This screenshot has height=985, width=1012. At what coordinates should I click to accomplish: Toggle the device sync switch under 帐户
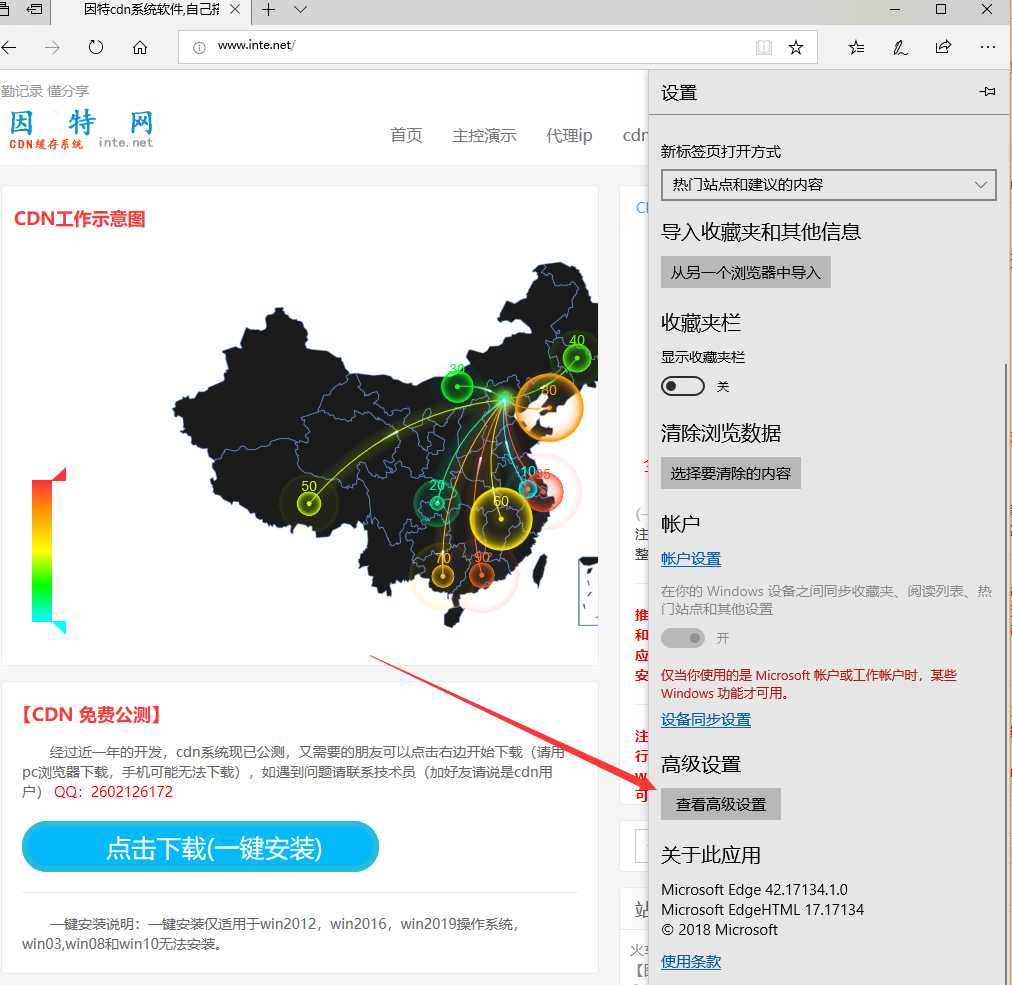pos(683,638)
